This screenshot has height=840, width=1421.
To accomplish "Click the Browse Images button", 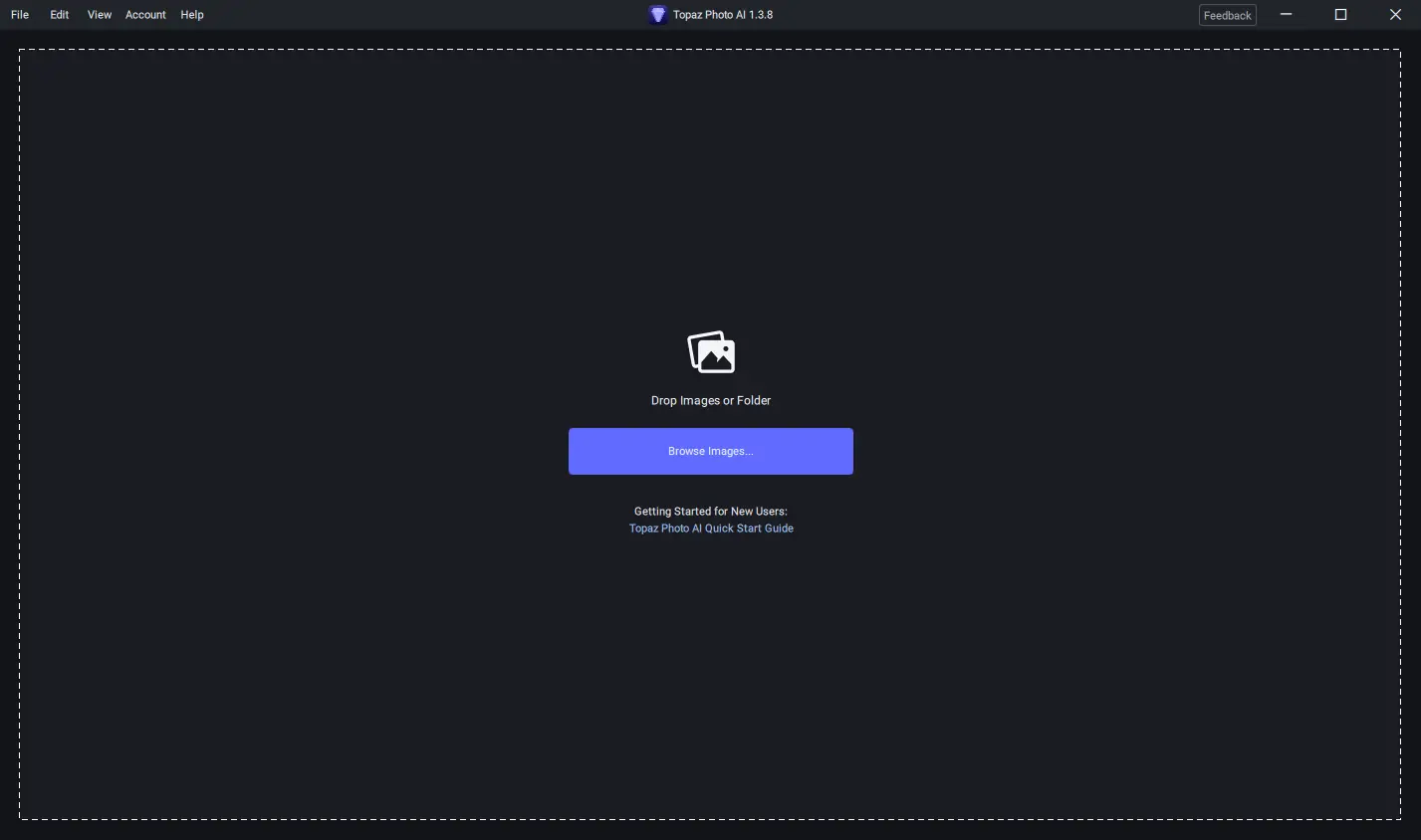I will [x=711, y=452].
